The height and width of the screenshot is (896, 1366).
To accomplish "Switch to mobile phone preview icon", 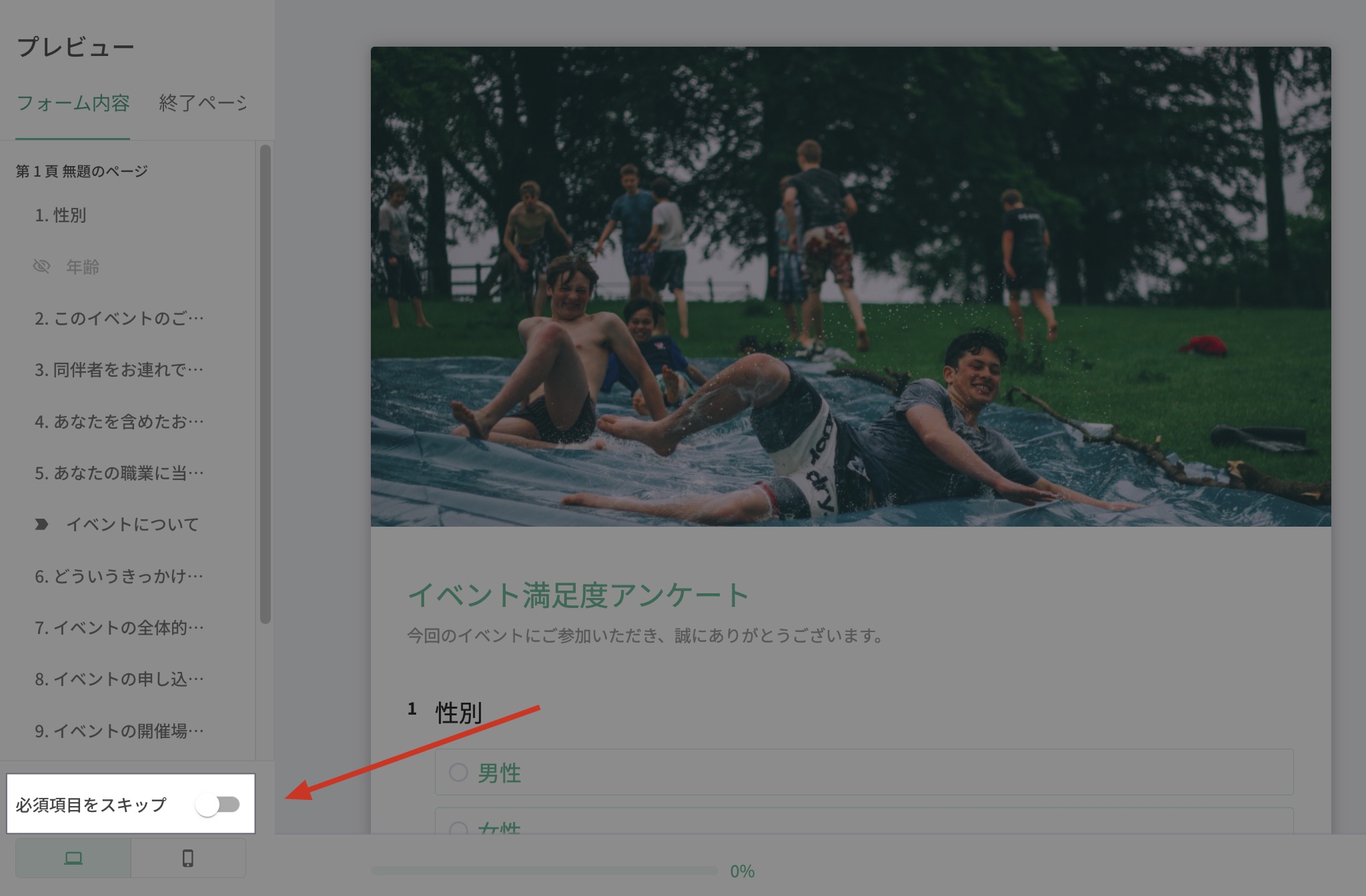I will click(x=188, y=858).
